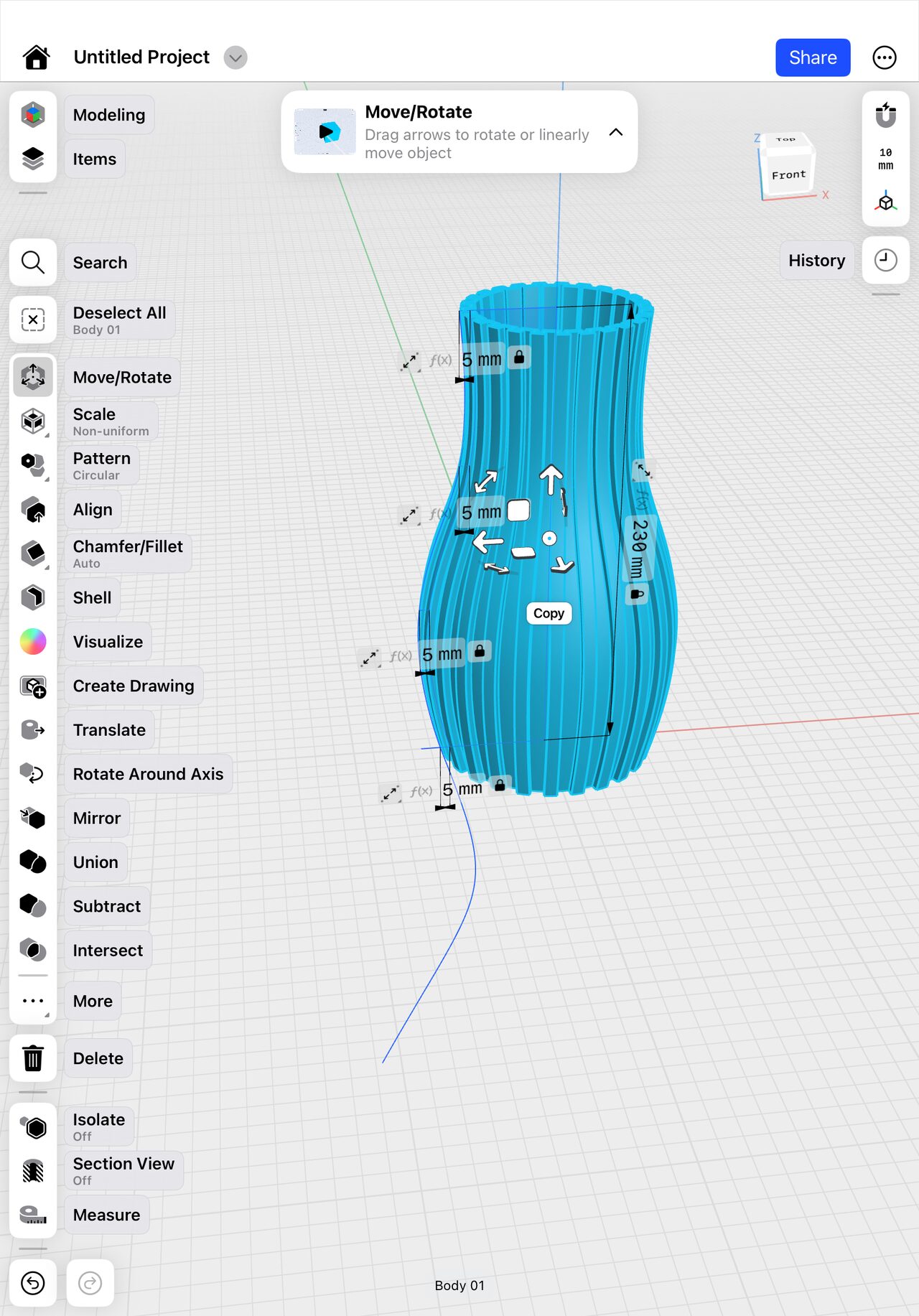Pick the Chamfer/Fillet tool icon
Screen dimensions: 919x1316
(x=33, y=554)
